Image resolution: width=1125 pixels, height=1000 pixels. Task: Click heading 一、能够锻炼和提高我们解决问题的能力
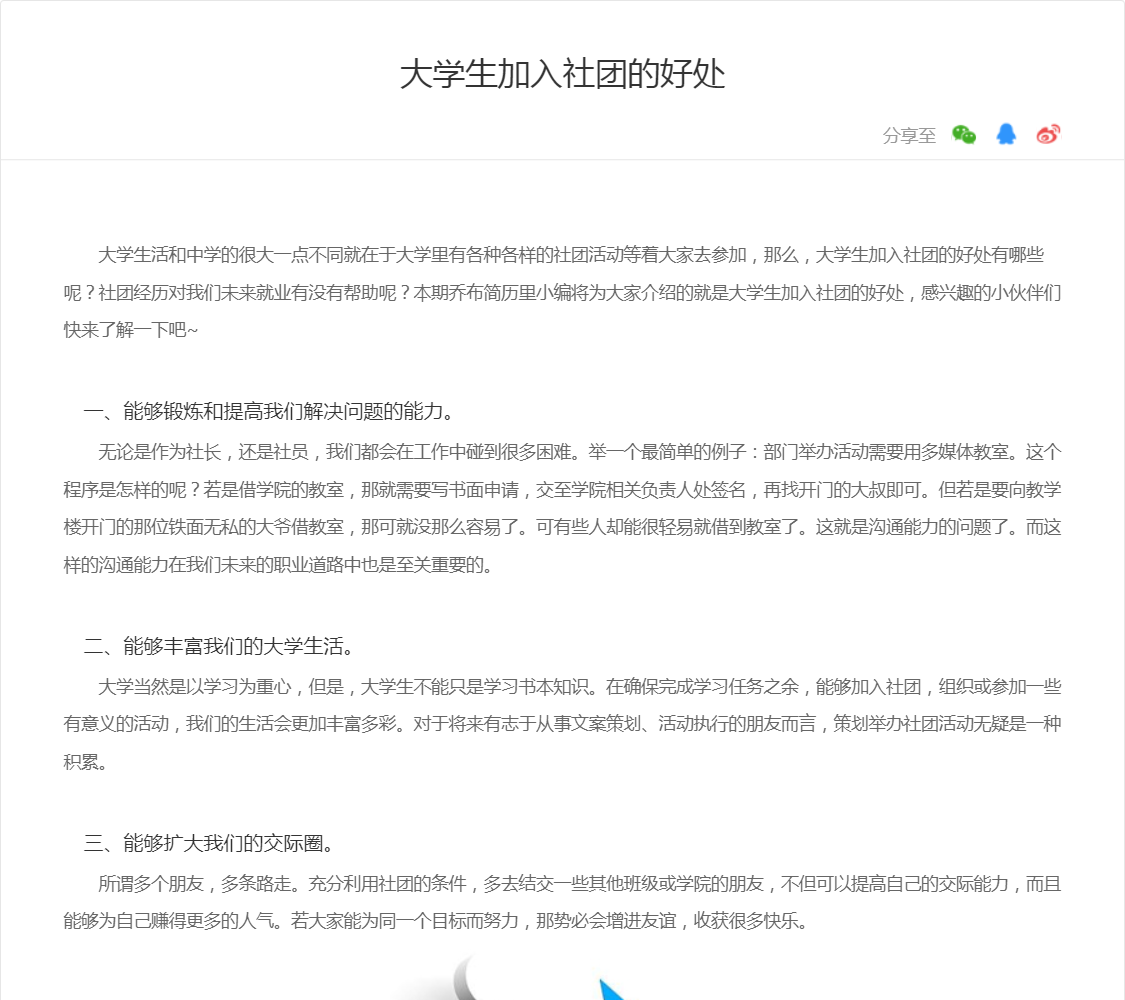[270, 412]
